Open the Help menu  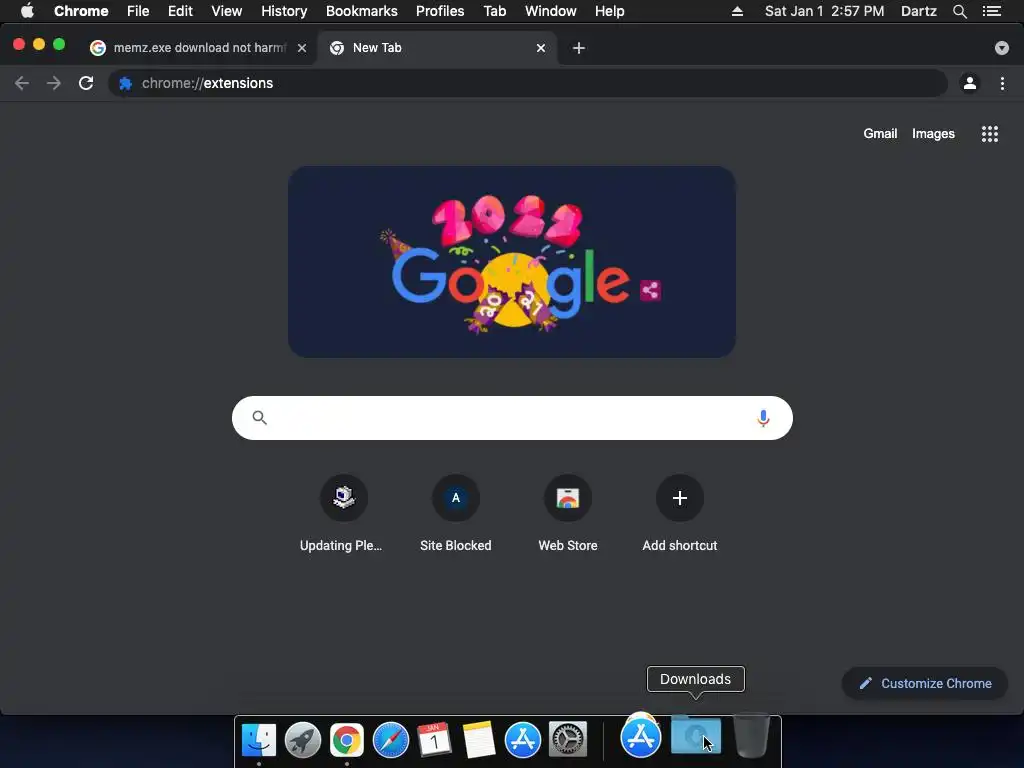coord(609,11)
